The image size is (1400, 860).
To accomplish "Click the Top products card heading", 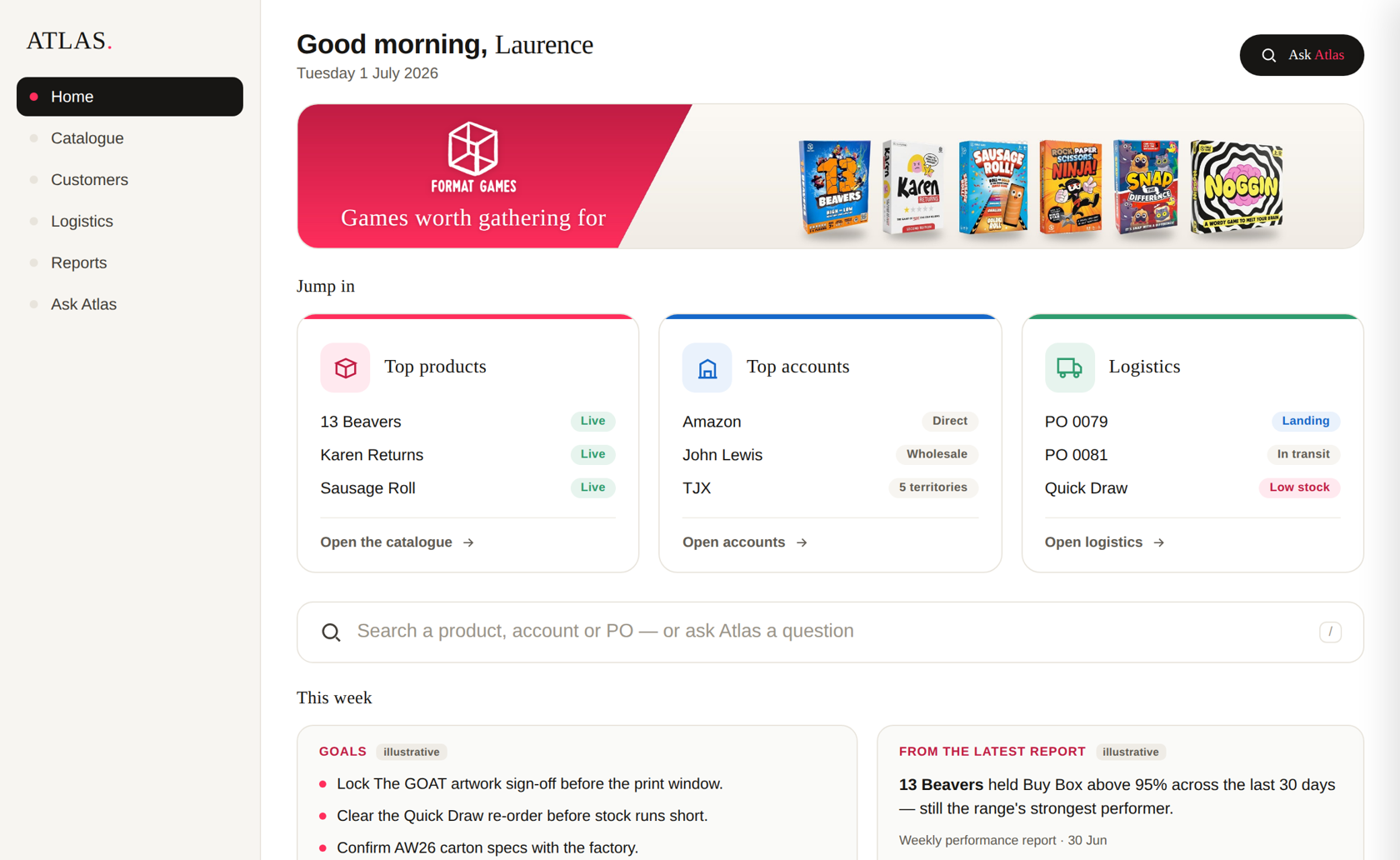I will [435, 367].
